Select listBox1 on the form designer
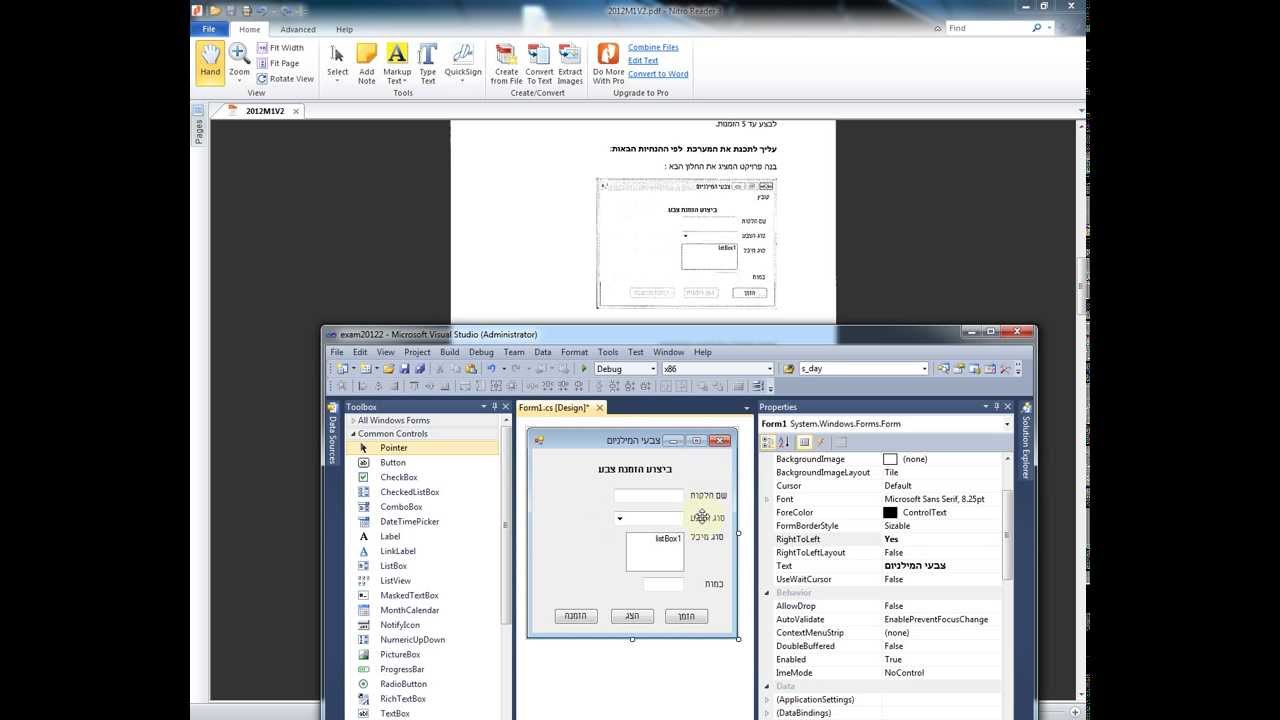 click(x=655, y=551)
